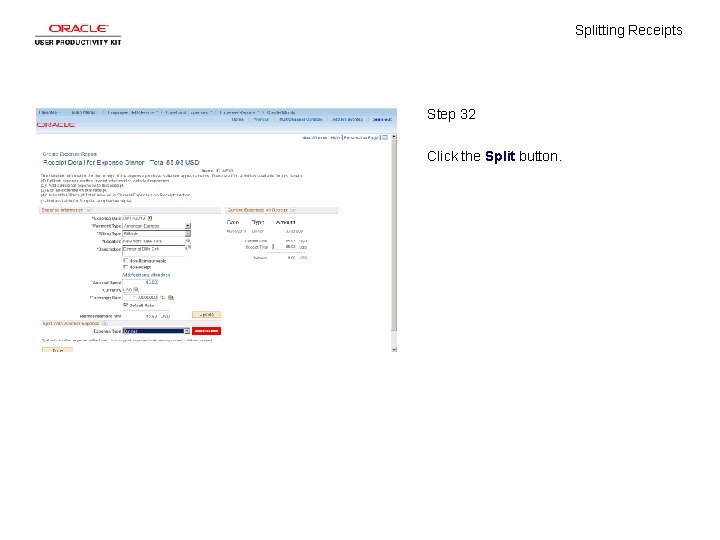The width and height of the screenshot is (720, 540).
Task: Click the Update button
Action: [x=207, y=315]
